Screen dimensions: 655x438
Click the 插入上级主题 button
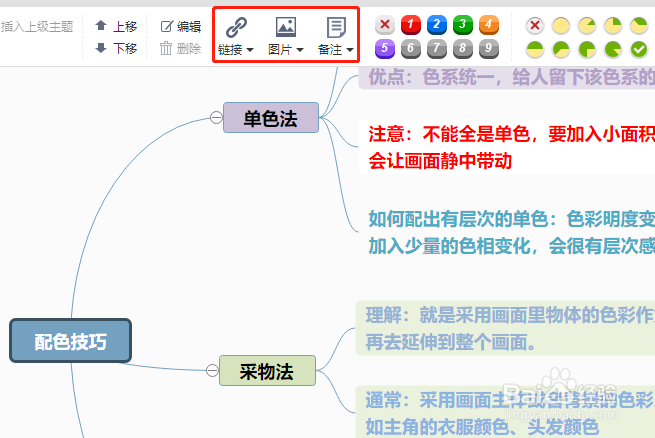[x=37, y=27]
